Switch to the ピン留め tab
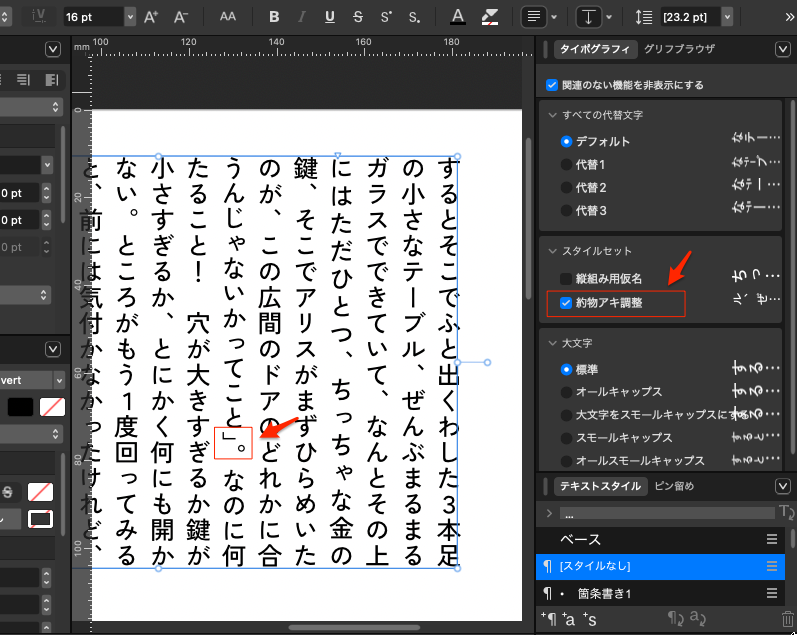Viewport: 797px width, 635px height. (675, 486)
